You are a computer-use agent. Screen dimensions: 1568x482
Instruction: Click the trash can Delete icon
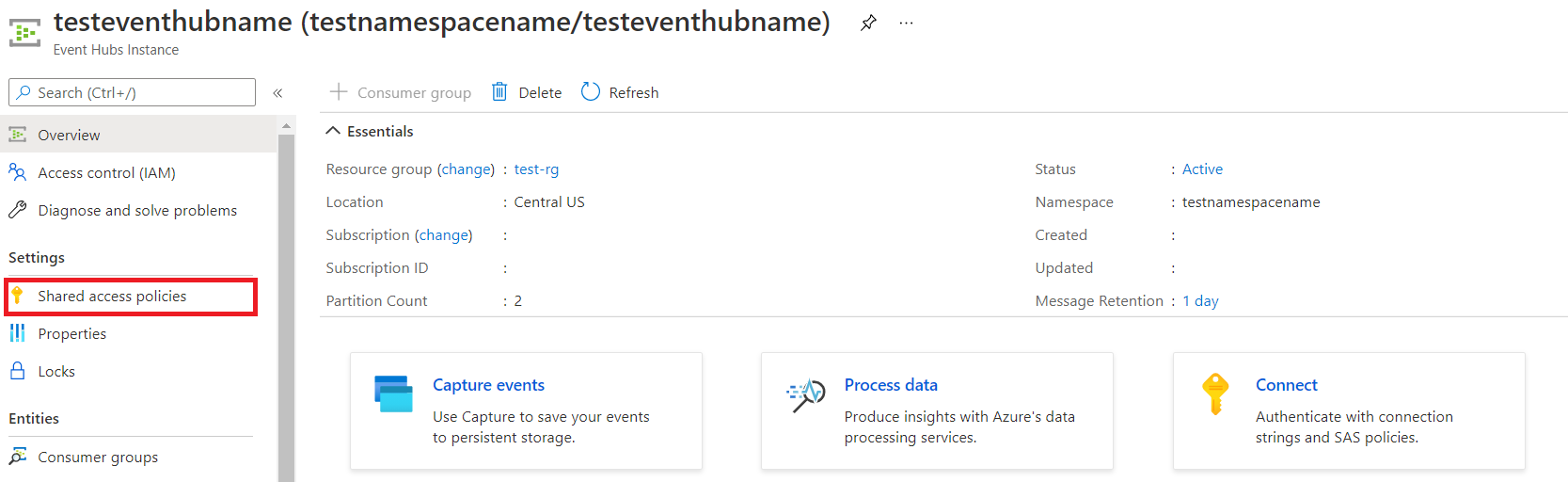point(499,91)
